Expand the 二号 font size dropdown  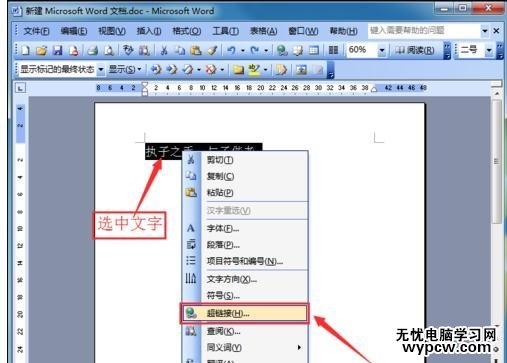coord(489,51)
